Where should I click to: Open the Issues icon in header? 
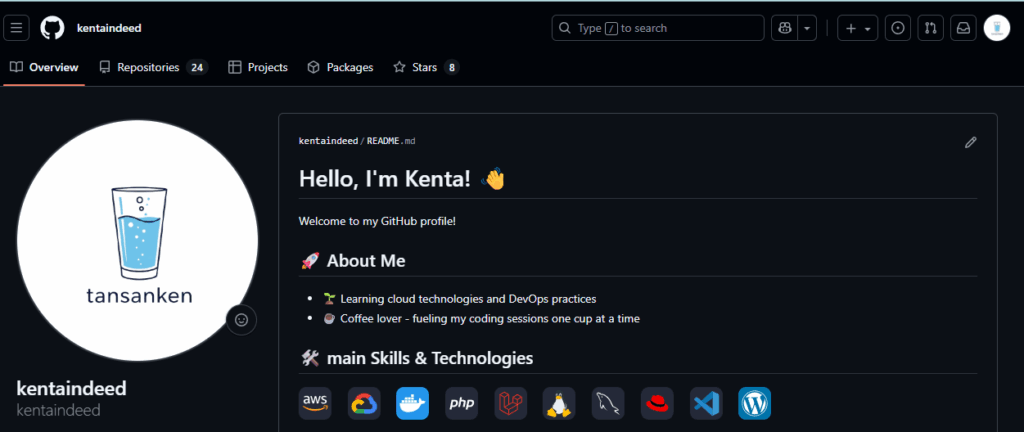pyautogui.click(x=897, y=28)
